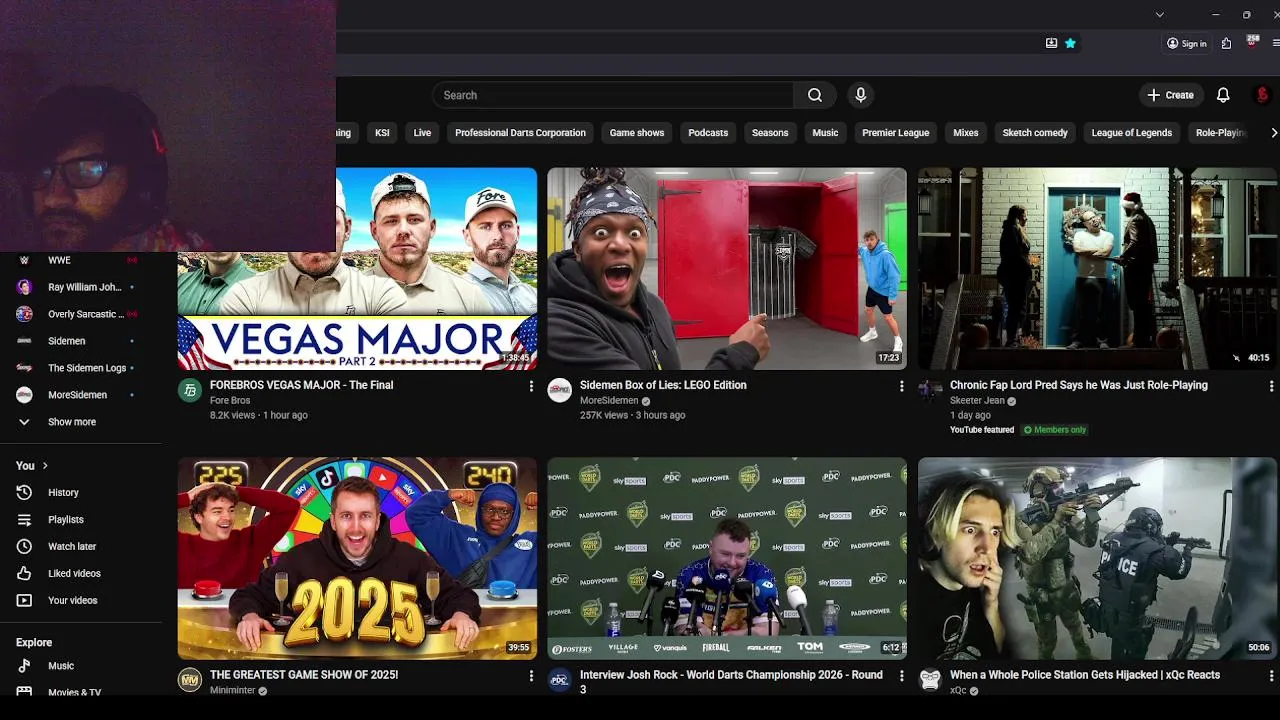Select the League of Legends chip
1280x720 pixels.
click(x=1131, y=132)
